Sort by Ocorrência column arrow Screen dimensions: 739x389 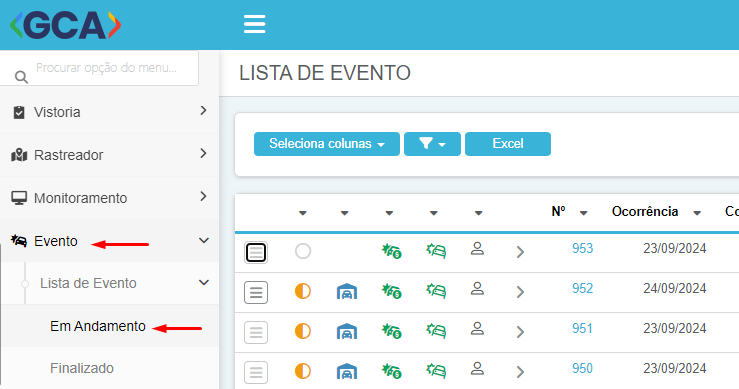697,213
